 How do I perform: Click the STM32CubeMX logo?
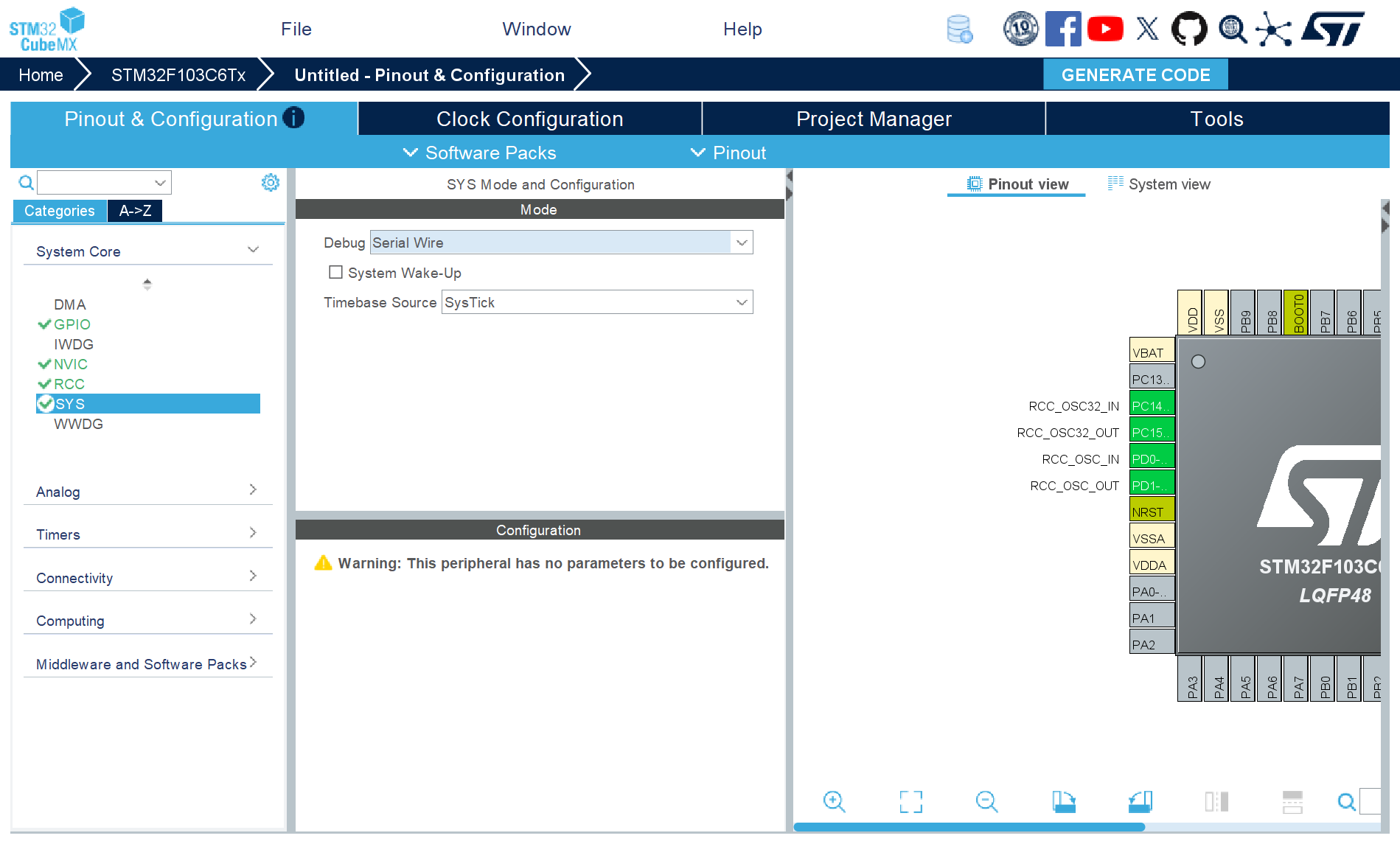point(46,29)
